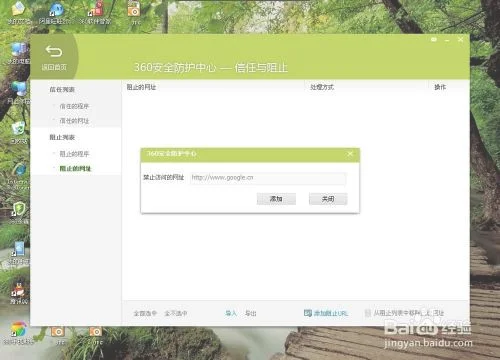Open the QQ penguin desktop icon
Viewport: 500px width, 360px height.
(x=19, y=289)
